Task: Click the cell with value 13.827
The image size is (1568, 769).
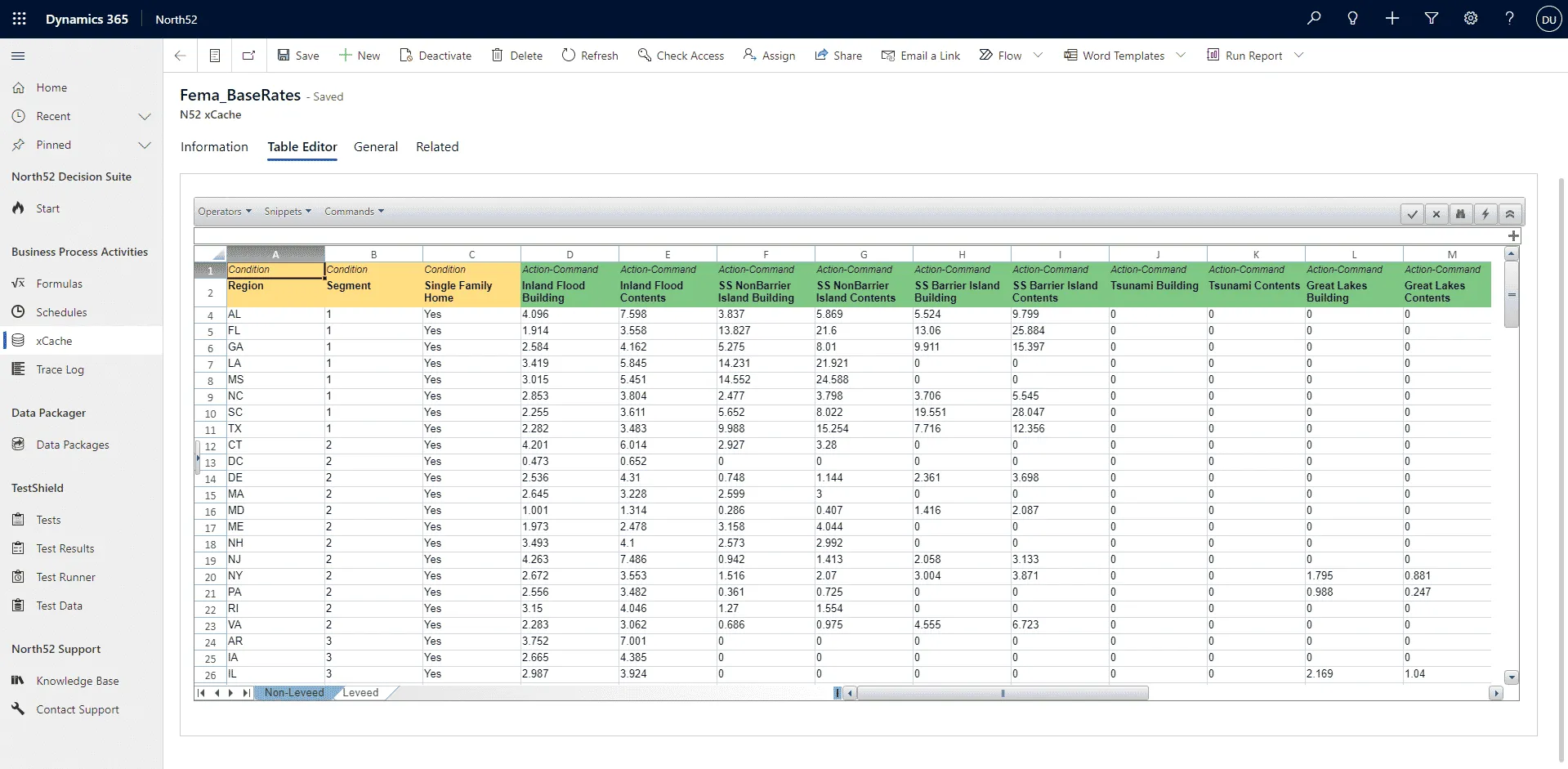Action: point(766,331)
